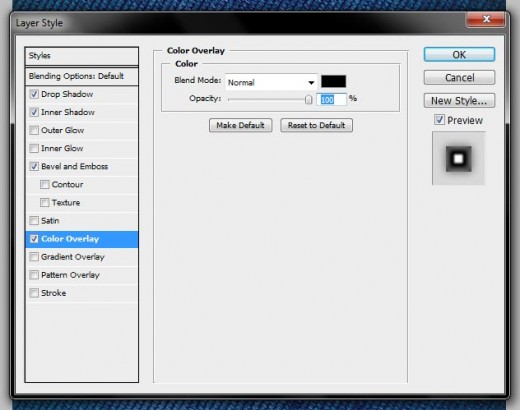Tick the Stroke checkbox
The width and height of the screenshot is (520, 410).
pos(34,293)
